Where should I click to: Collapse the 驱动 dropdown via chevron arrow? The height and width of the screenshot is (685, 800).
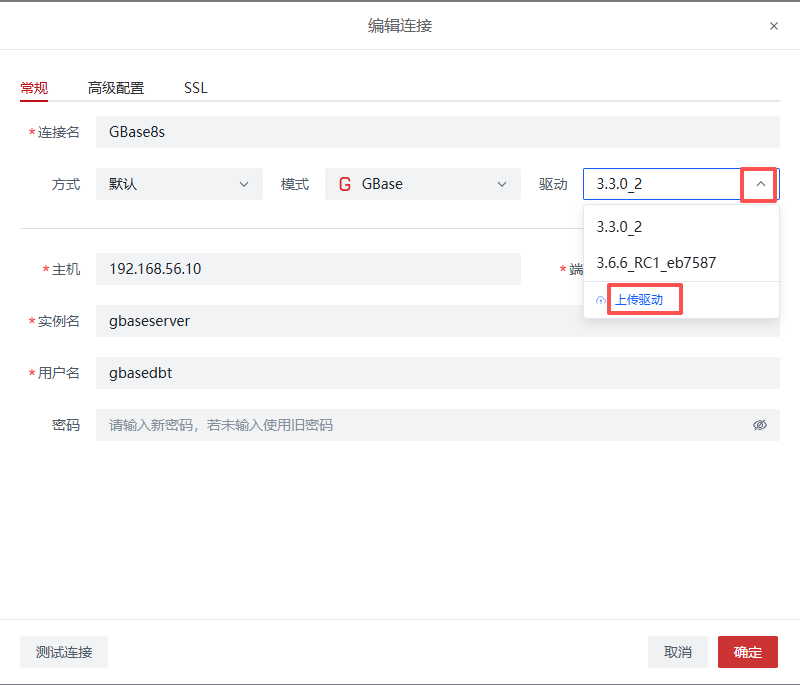click(760, 184)
